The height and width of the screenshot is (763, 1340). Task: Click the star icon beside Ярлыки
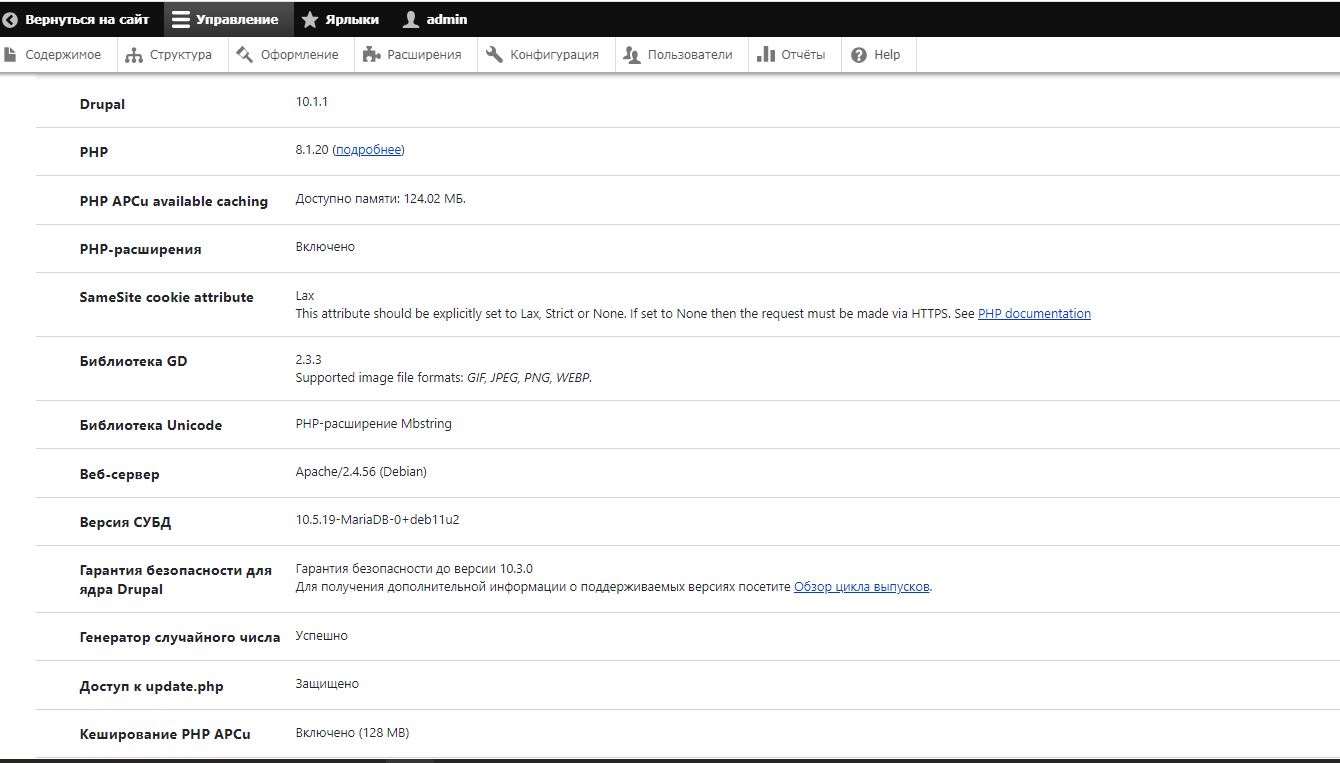(x=310, y=19)
